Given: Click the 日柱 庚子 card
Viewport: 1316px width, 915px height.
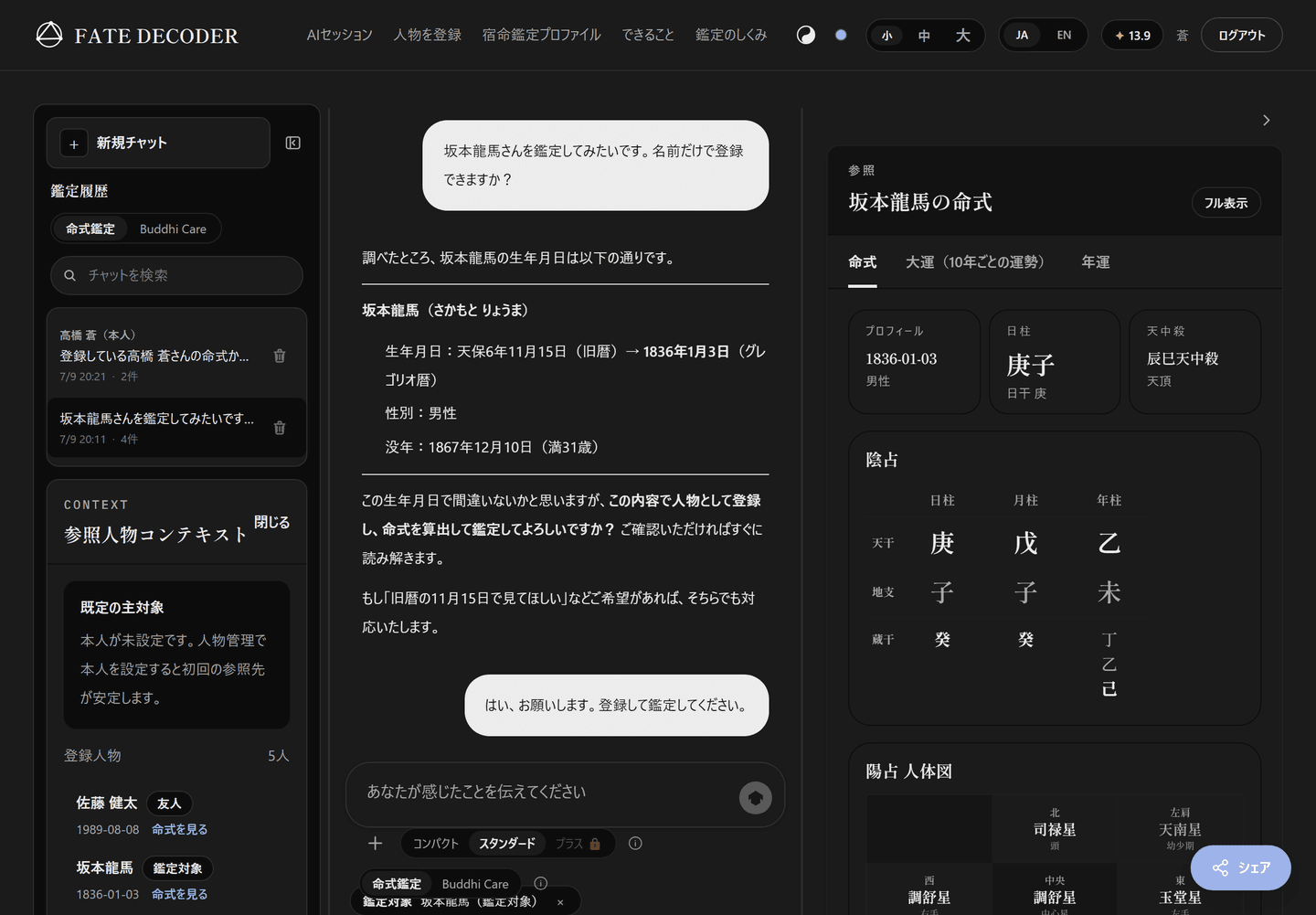Looking at the screenshot, I should tap(1055, 362).
